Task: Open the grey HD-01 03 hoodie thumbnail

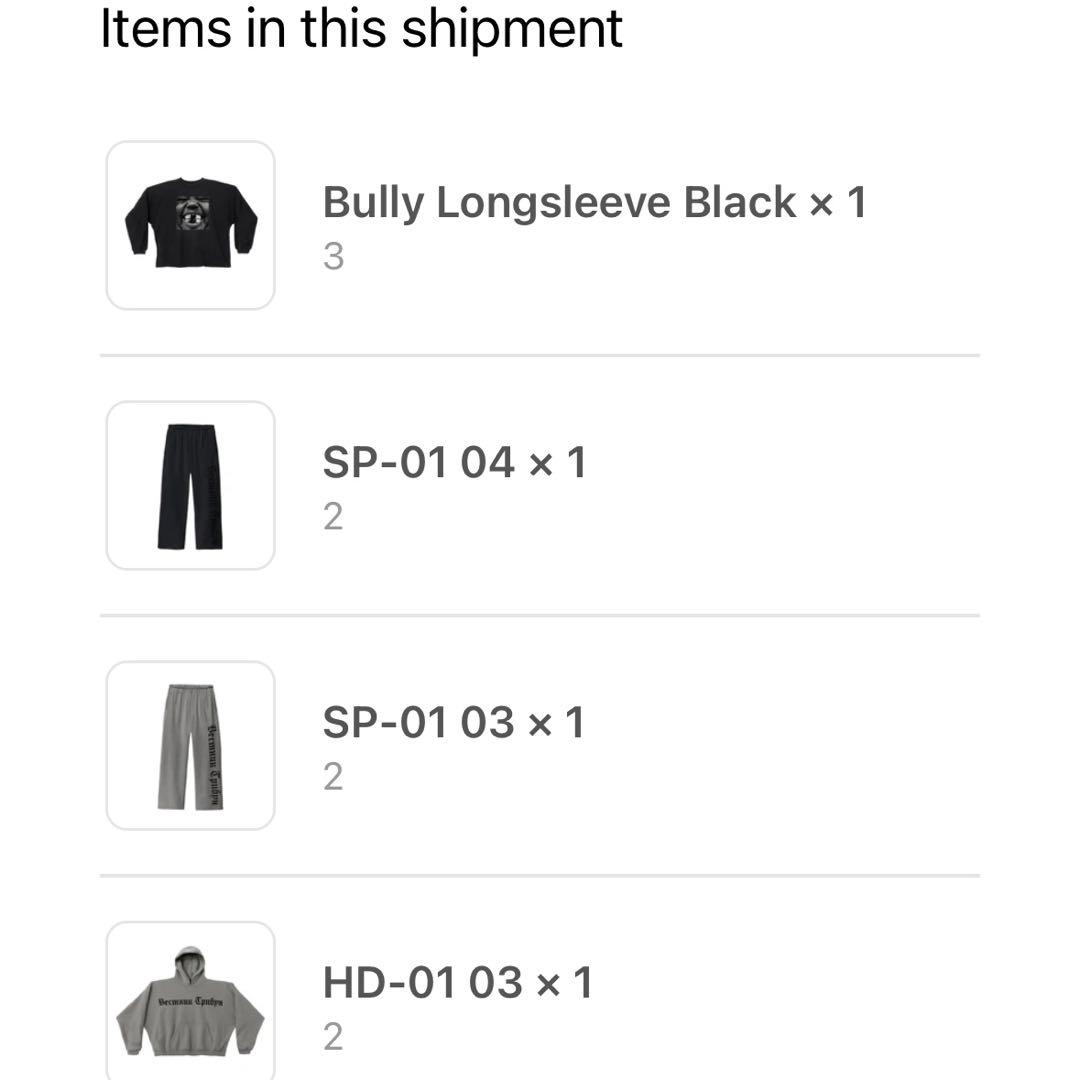Action: tap(191, 1000)
